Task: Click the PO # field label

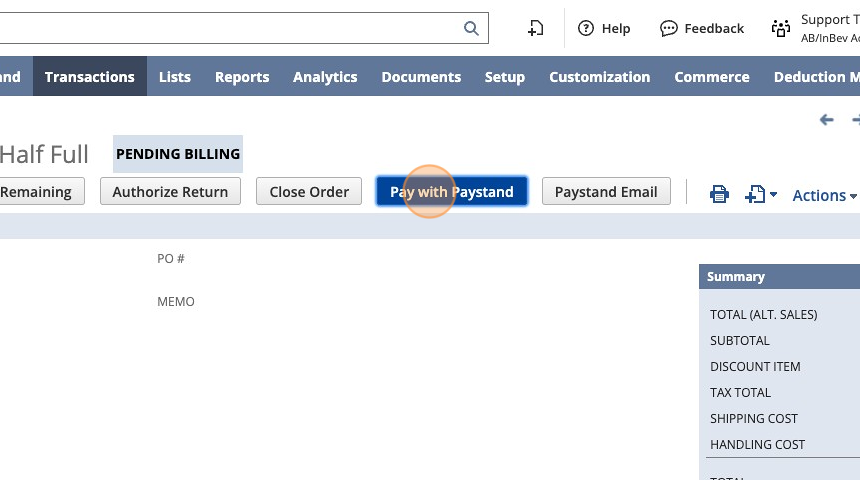Action: pos(171,258)
